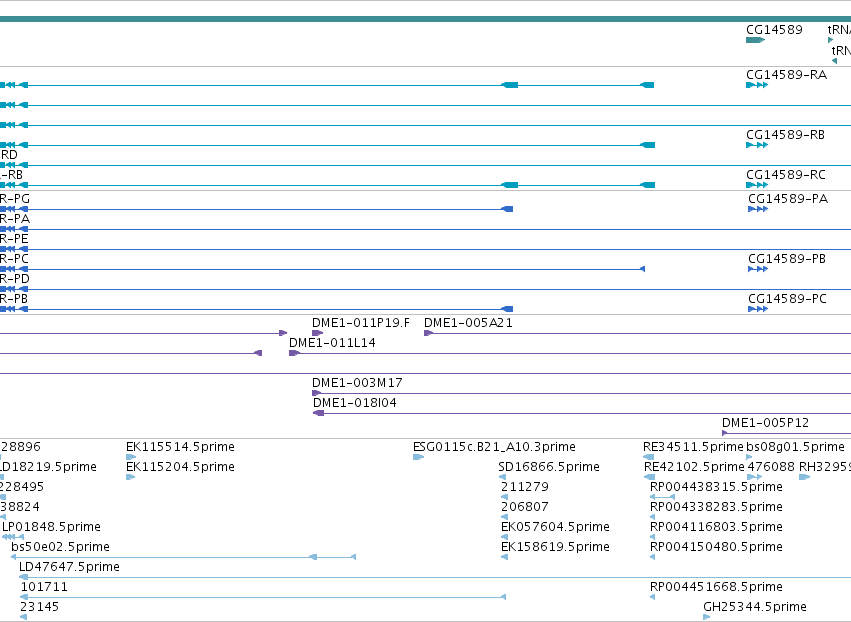Click the CG14589-RC transcript label
Viewport: 851px width, 622px height.
pos(786,175)
